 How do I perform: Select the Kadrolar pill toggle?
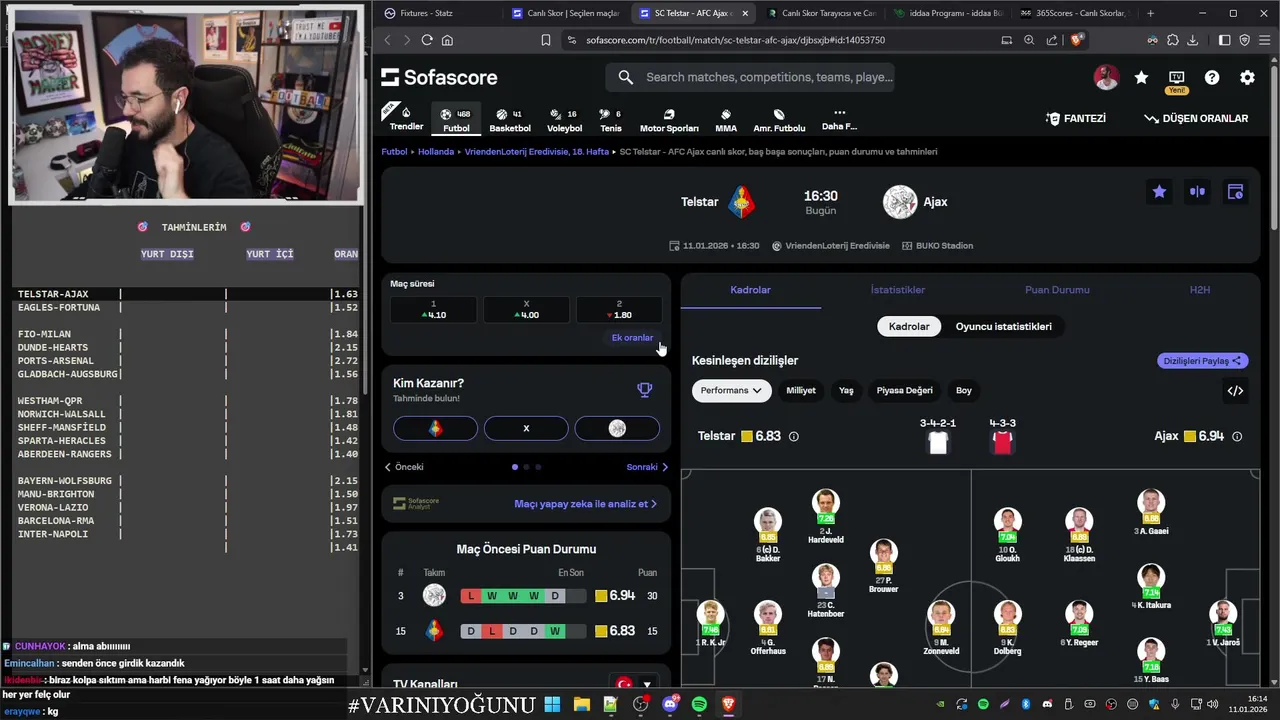(x=909, y=326)
